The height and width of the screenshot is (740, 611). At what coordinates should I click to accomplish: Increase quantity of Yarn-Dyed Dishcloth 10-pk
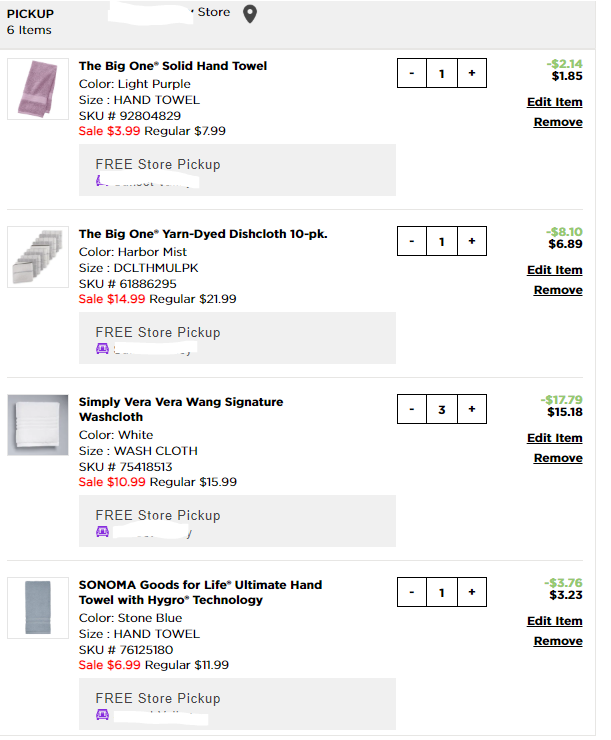click(x=472, y=241)
